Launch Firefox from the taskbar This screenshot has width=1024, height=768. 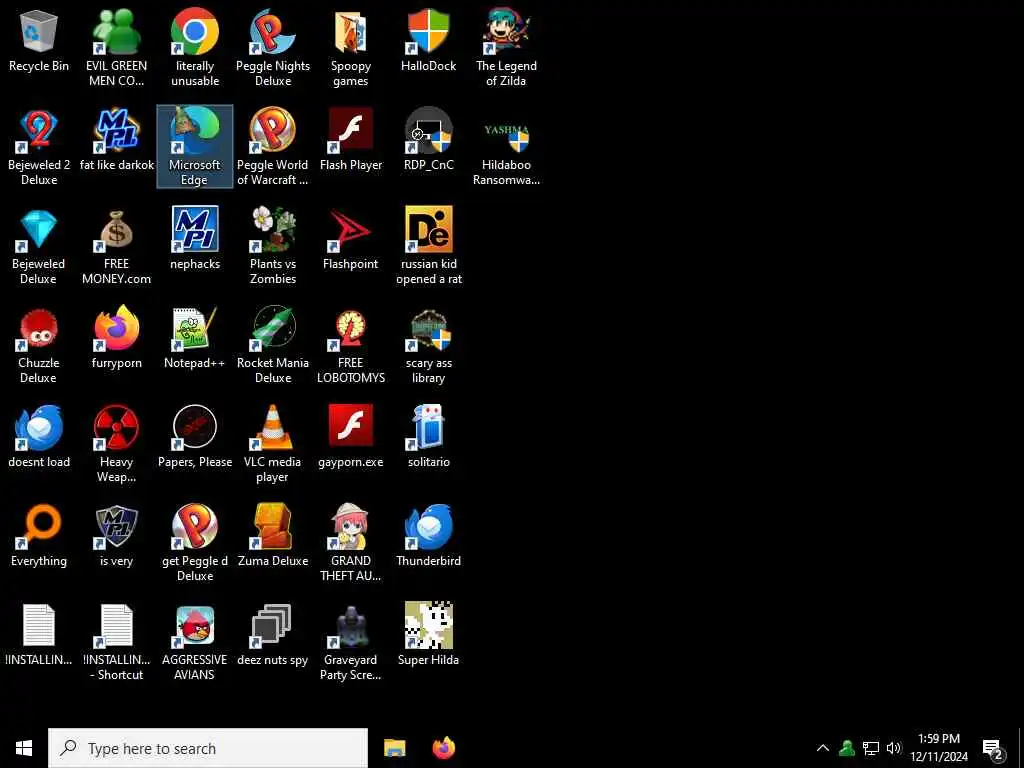point(444,748)
